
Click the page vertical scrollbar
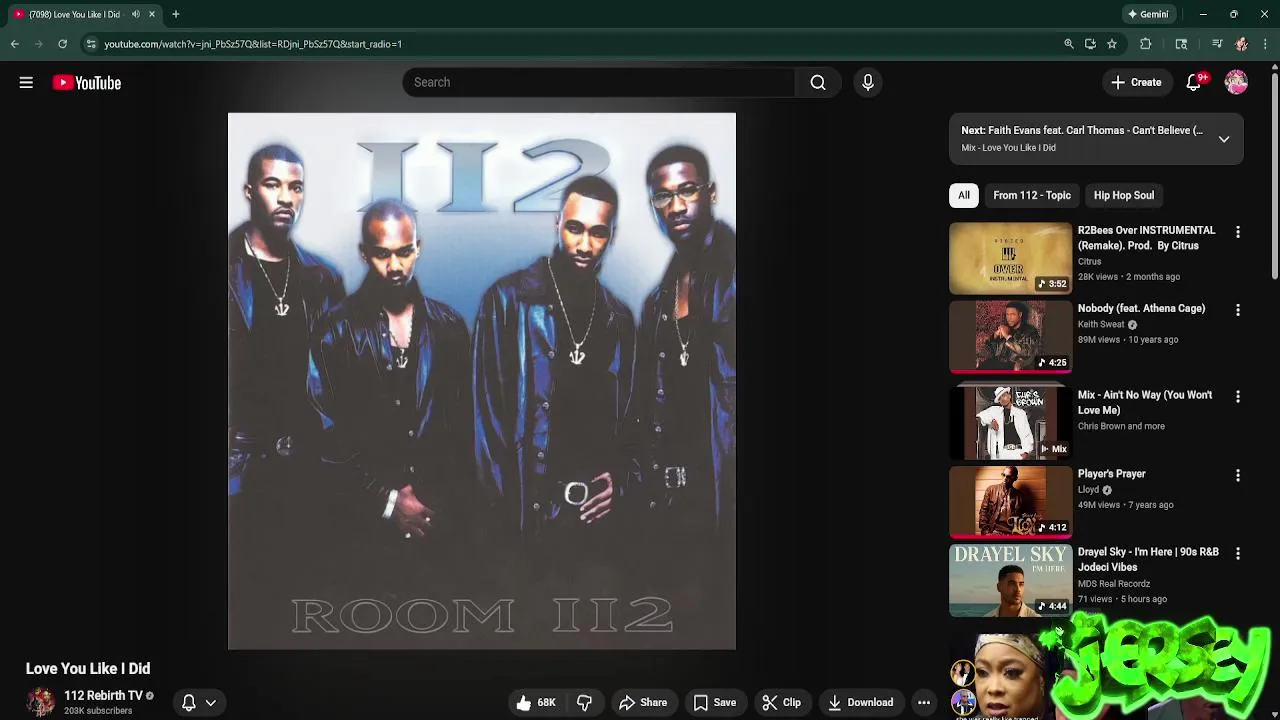[1274, 175]
